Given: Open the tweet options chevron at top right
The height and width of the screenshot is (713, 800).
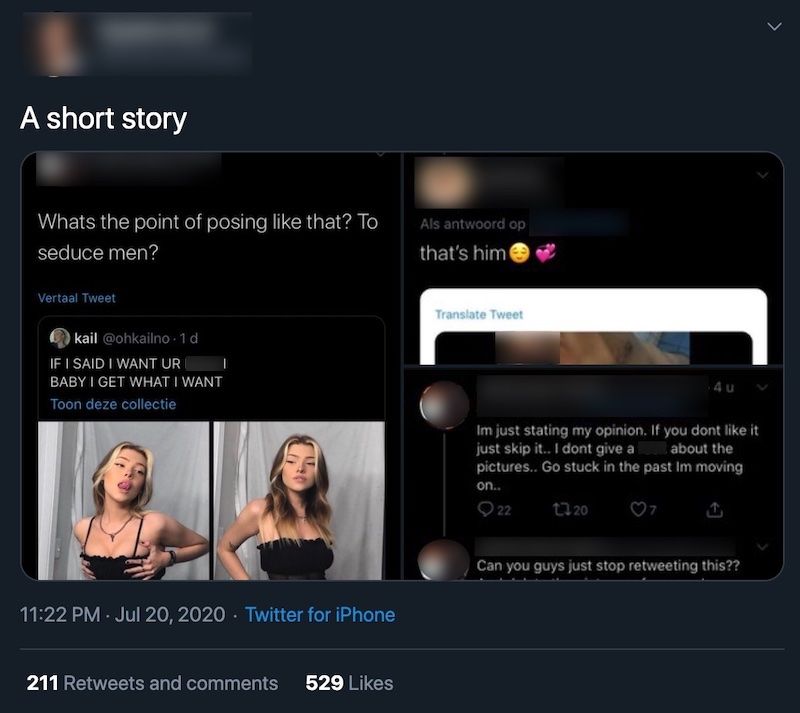Looking at the screenshot, I should coord(773,28).
